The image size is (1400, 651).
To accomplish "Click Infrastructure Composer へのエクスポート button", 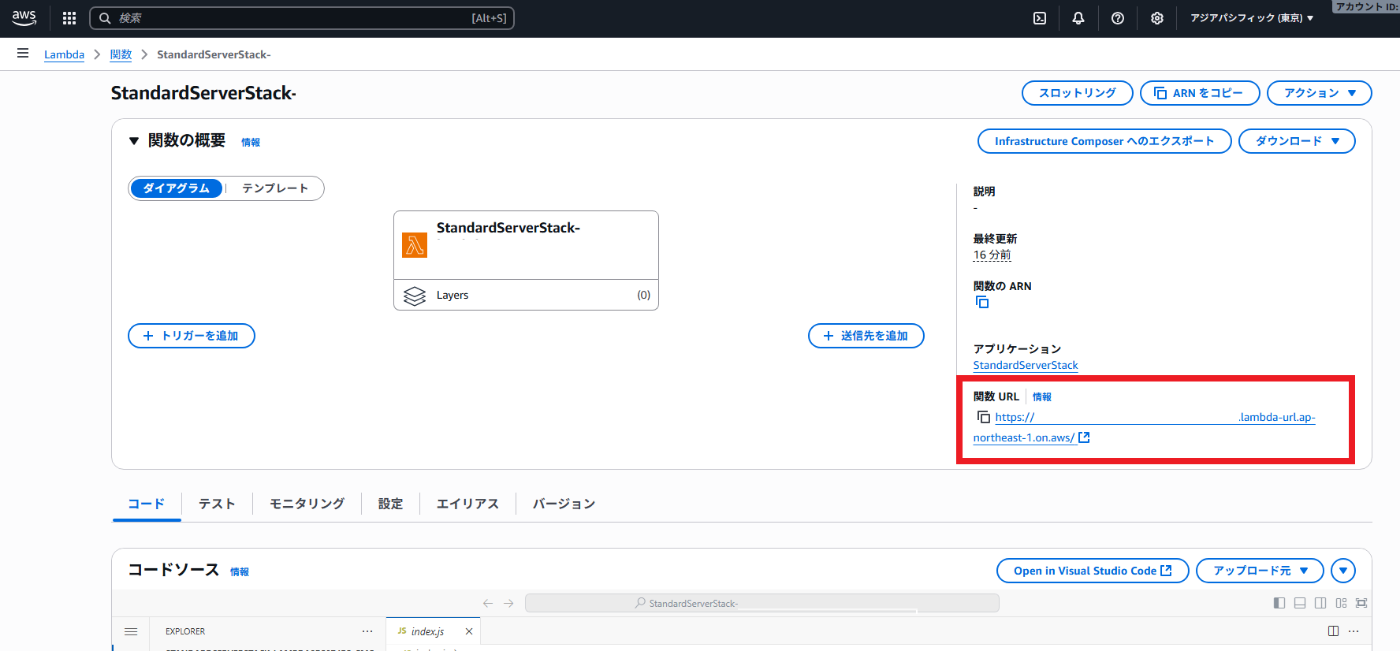I will coord(1104,141).
